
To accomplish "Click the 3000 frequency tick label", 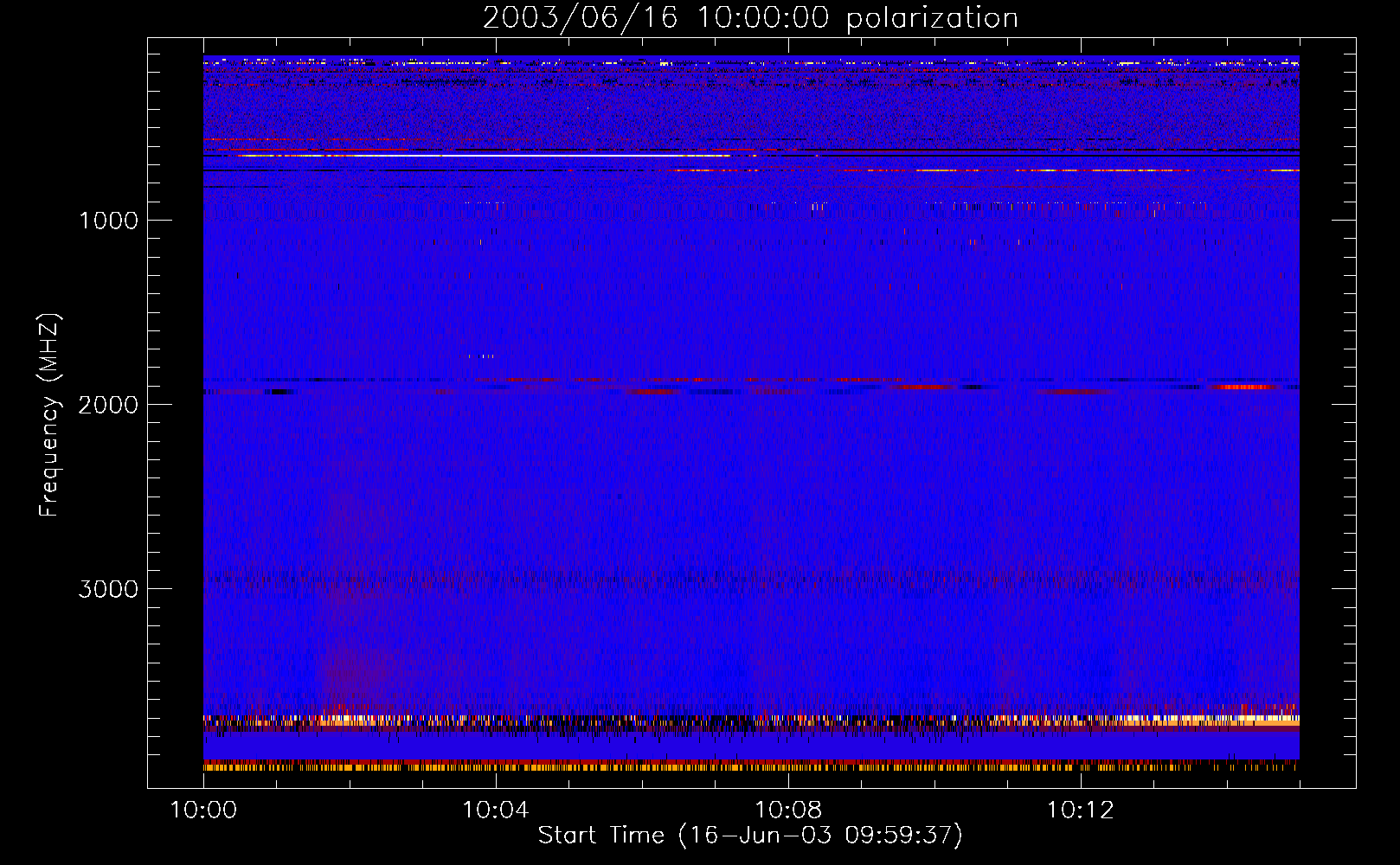I will 108,589.
